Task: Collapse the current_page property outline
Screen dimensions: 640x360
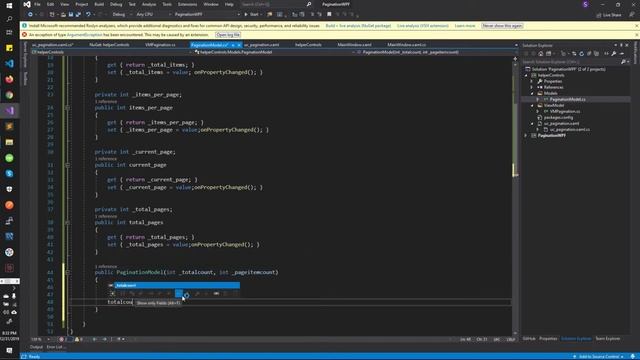Action: coord(67,165)
